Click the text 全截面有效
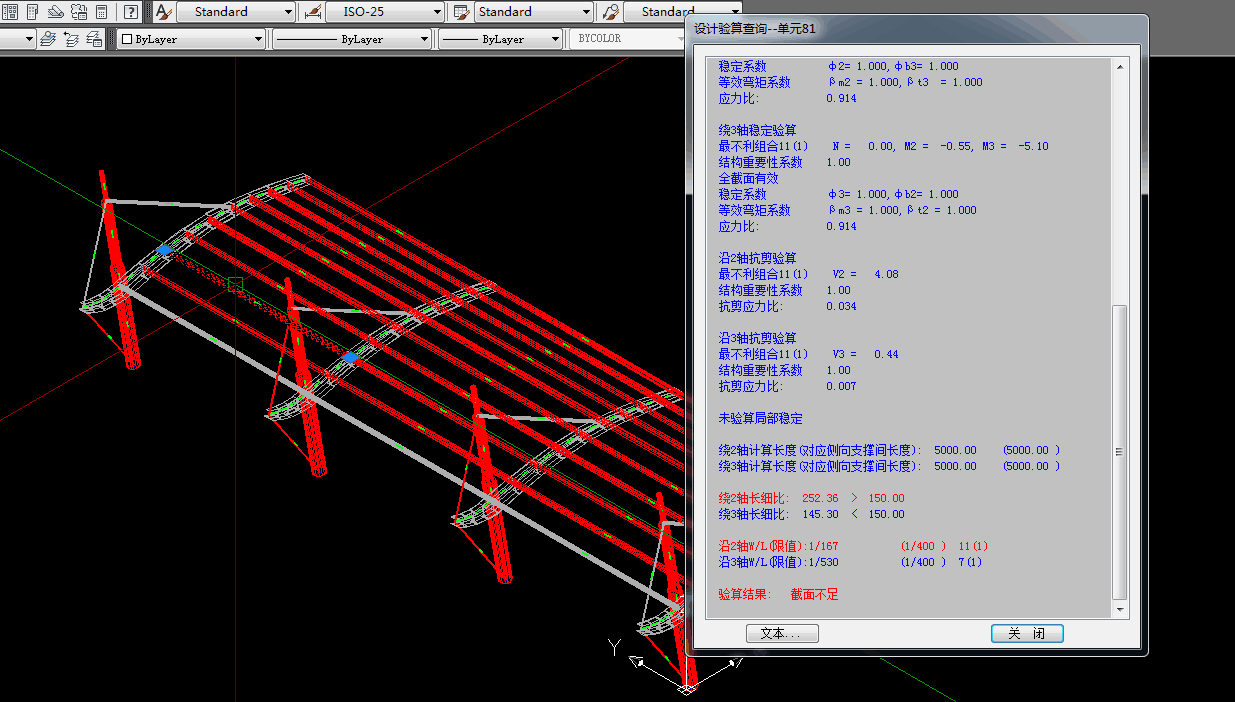The width and height of the screenshot is (1235, 702). coord(748,178)
